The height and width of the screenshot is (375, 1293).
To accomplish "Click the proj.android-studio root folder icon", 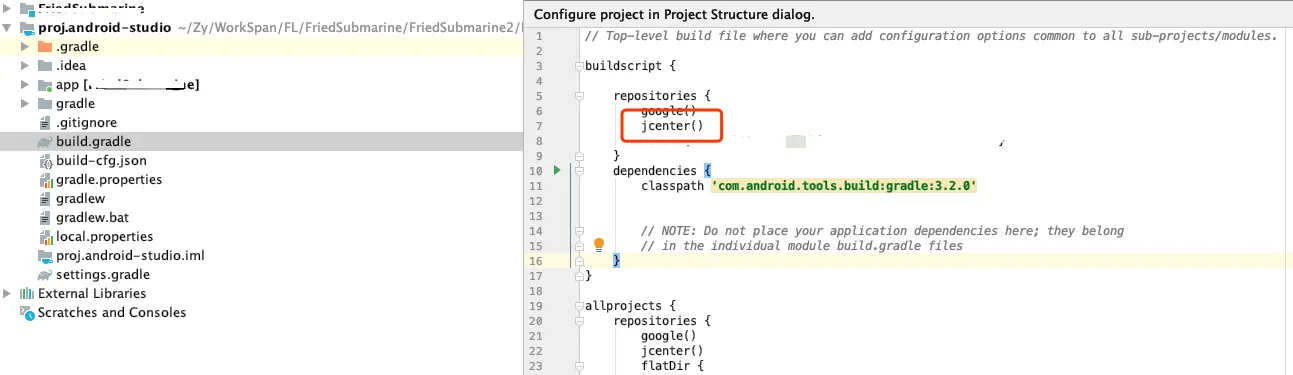I will point(27,28).
